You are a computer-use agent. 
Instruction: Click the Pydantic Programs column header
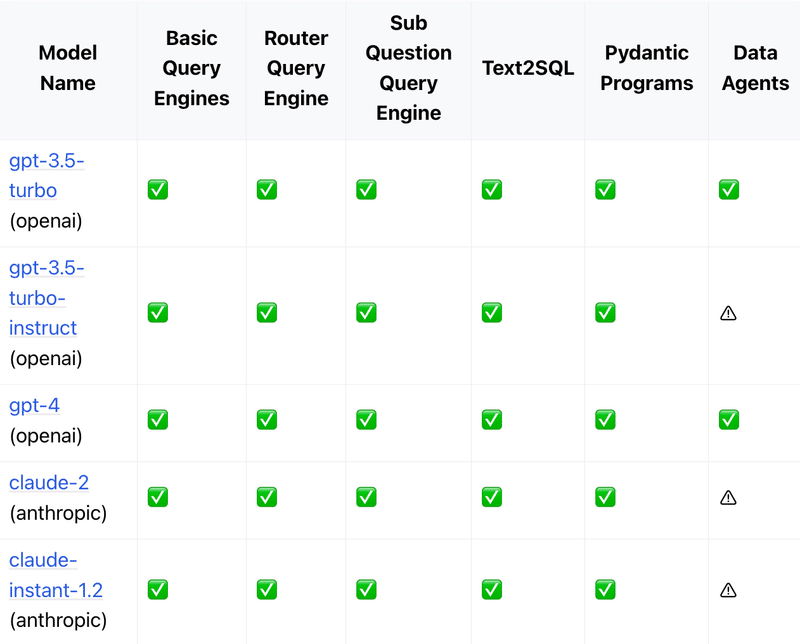click(647, 68)
